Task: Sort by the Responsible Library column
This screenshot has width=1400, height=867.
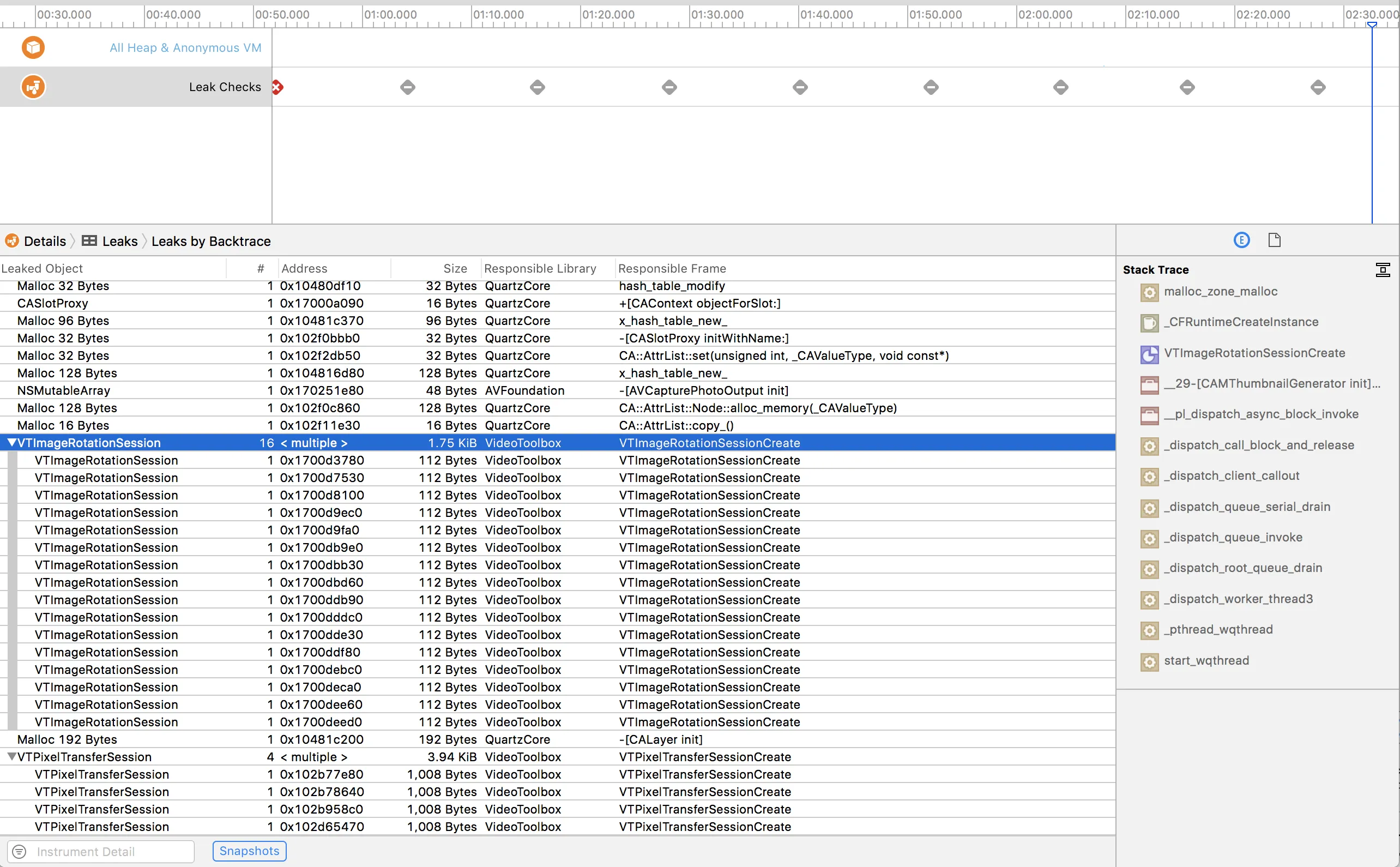Action: 540,268
